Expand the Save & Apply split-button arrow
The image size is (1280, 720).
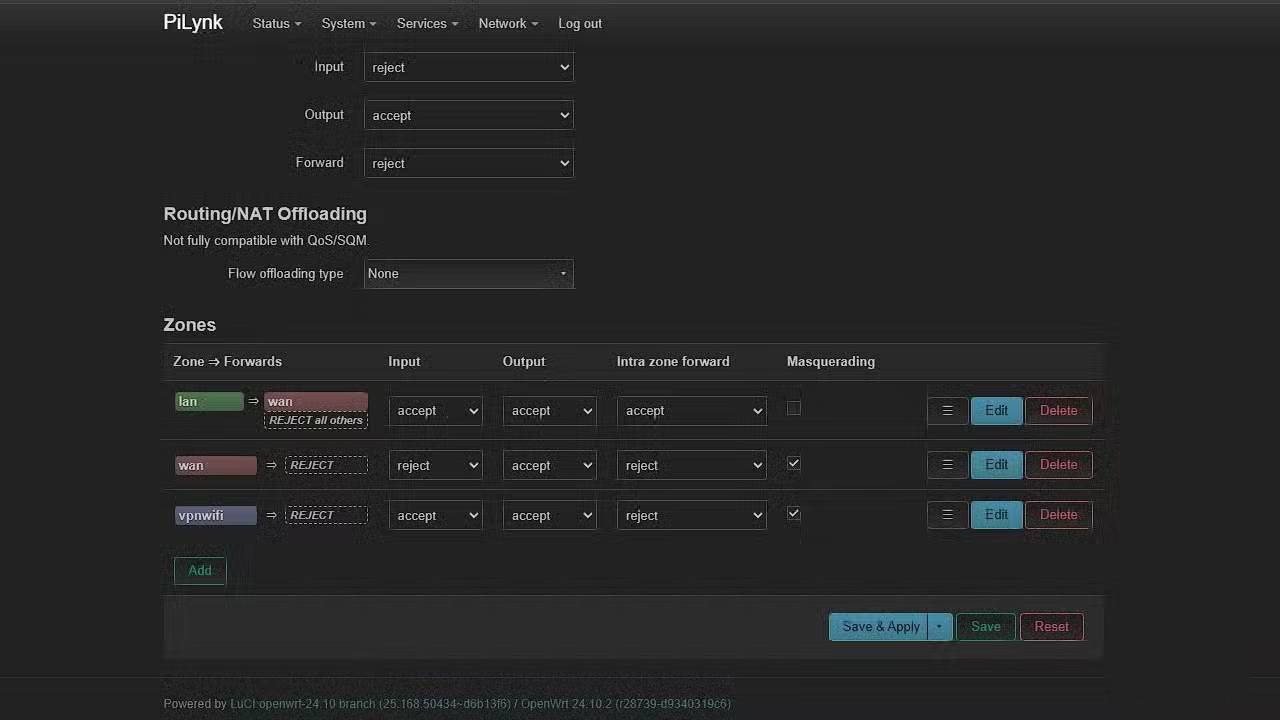(938, 626)
